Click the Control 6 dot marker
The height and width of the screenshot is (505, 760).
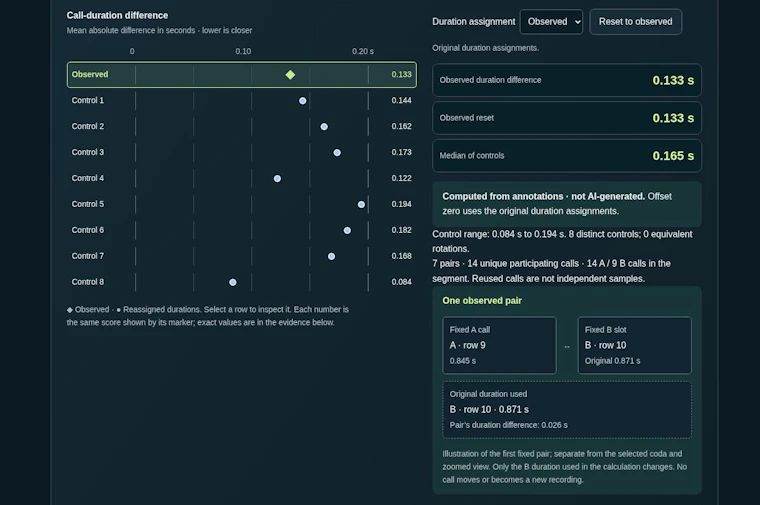(347, 231)
